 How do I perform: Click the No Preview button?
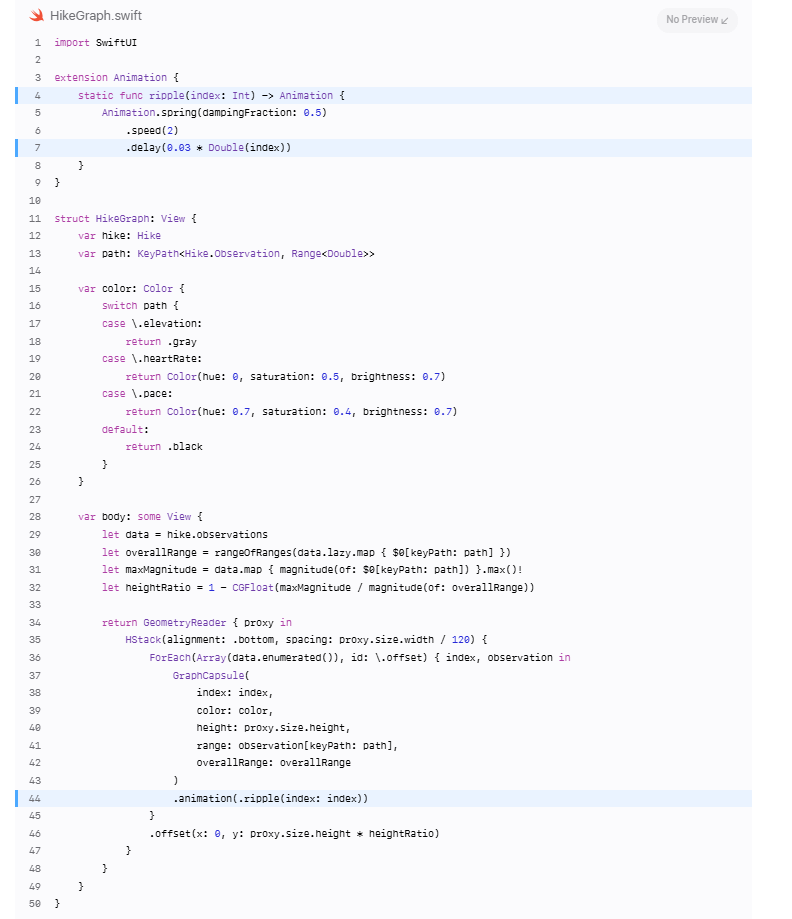click(x=697, y=19)
